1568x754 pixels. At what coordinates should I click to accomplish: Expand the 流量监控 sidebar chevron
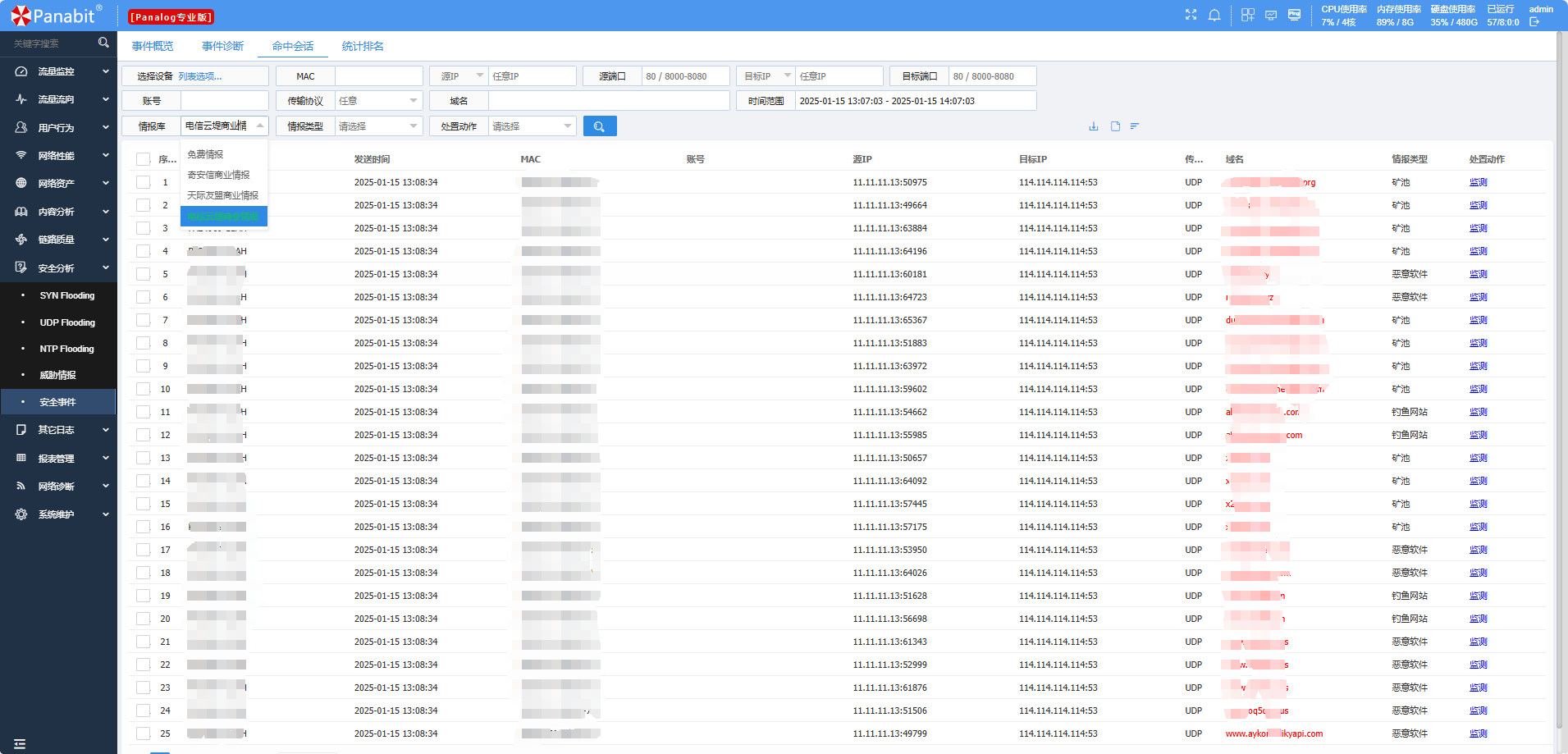tap(106, 71)
